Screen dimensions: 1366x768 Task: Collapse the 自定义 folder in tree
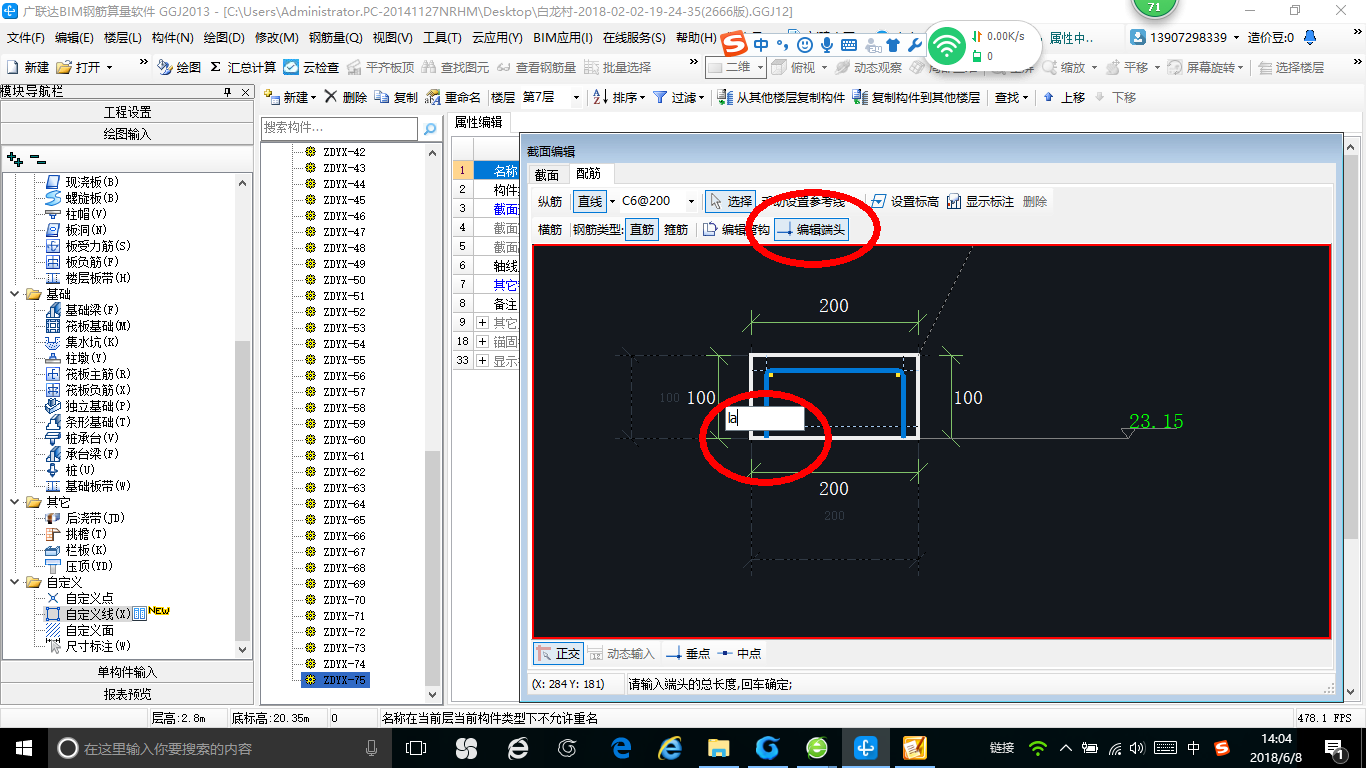pyautogui.click(x=15, y=582)
